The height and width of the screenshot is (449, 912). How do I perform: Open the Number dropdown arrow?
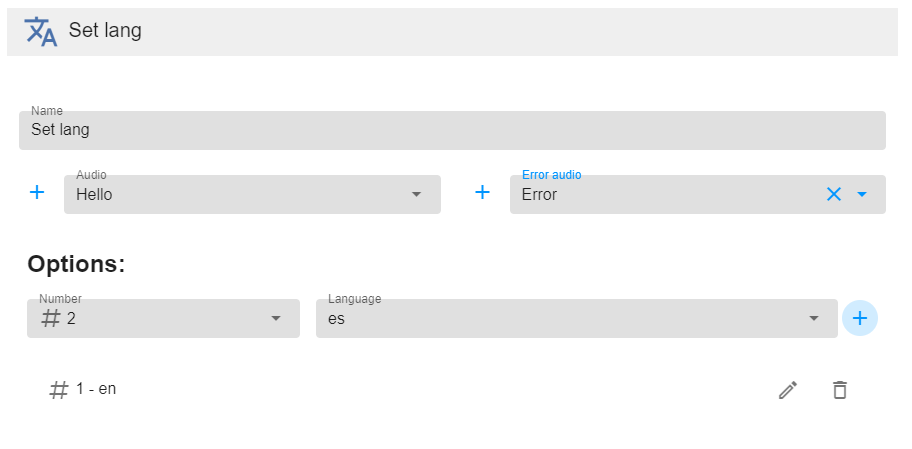tap(276, 319)
